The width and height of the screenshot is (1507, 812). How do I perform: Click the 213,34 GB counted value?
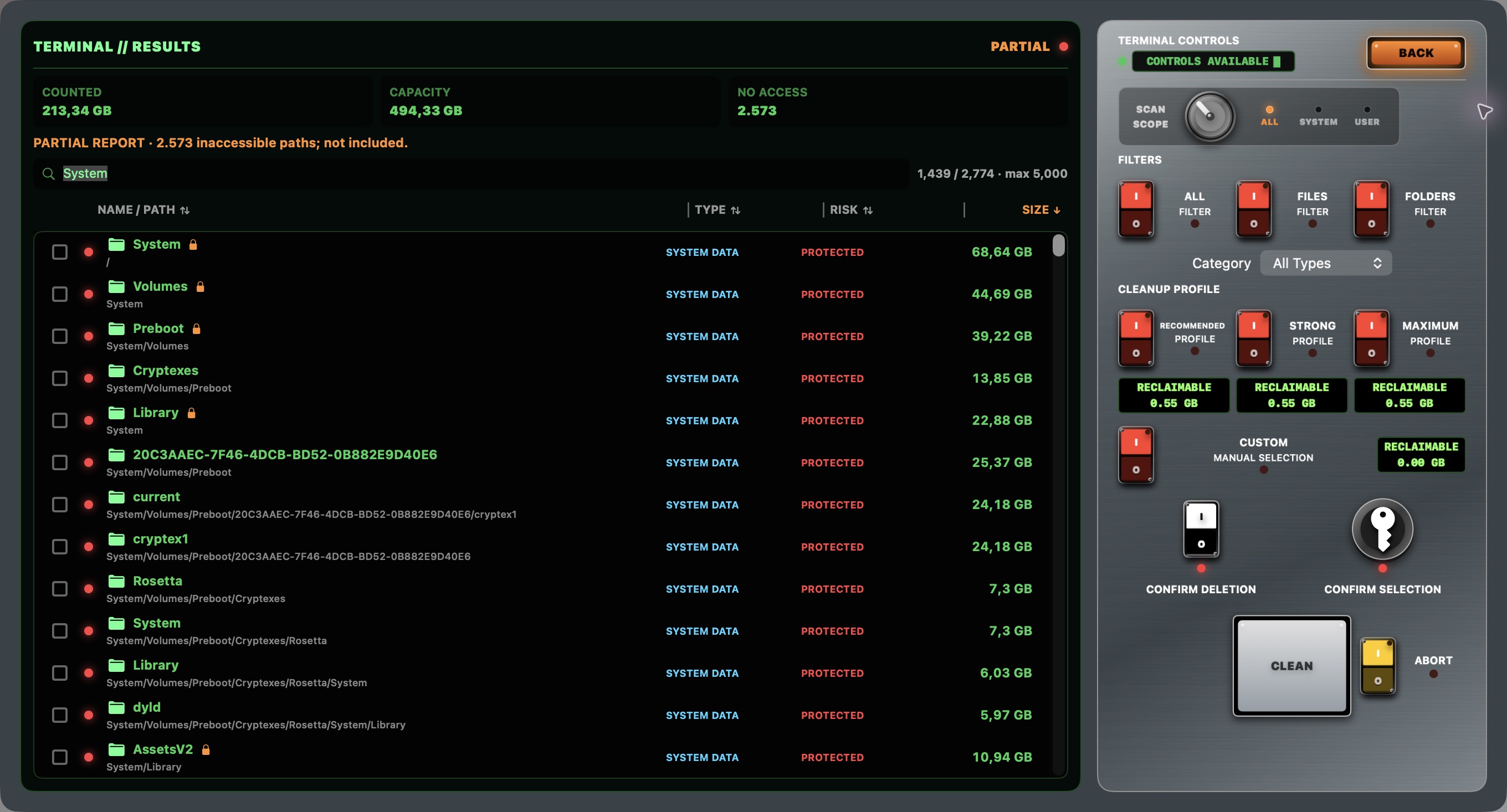tap(76, 111)
